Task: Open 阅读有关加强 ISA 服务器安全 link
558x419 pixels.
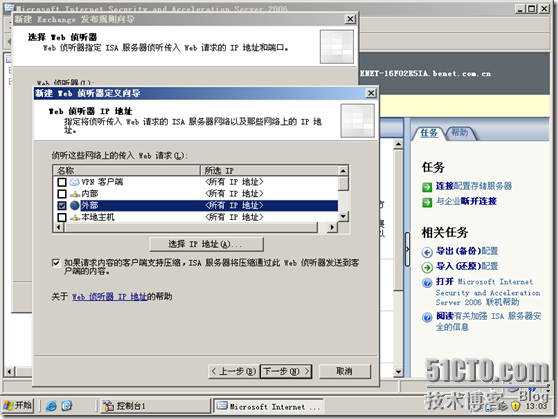Action: [488, 321]
